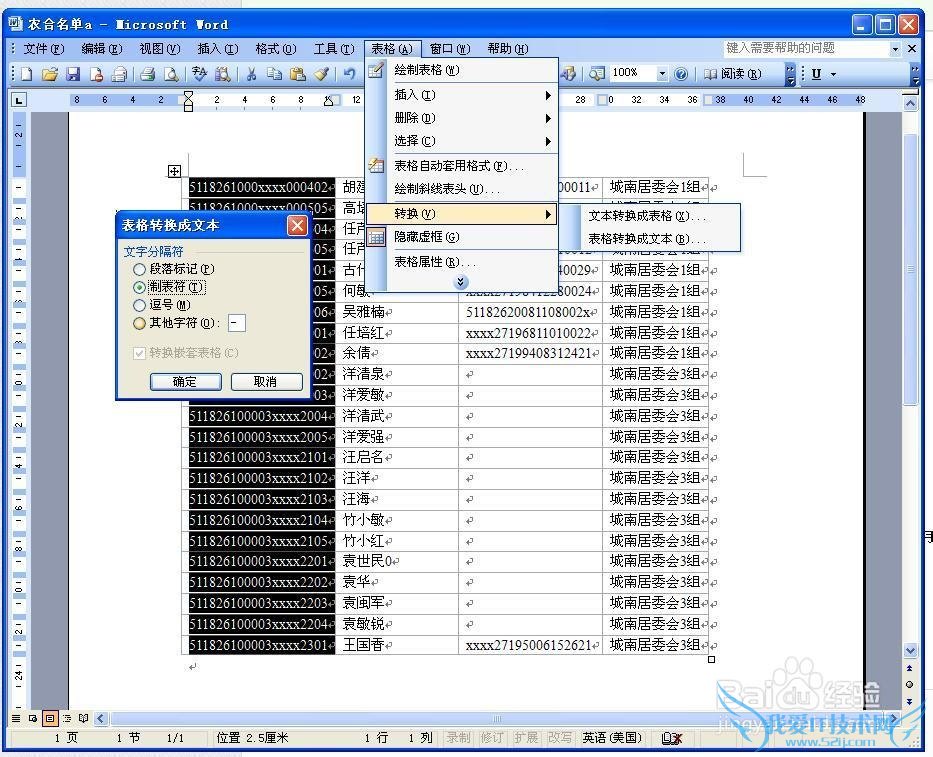Expand Formatting toolbar options chevron at far right
Viewport: 933px width, 757px height.
click(916, 74)
